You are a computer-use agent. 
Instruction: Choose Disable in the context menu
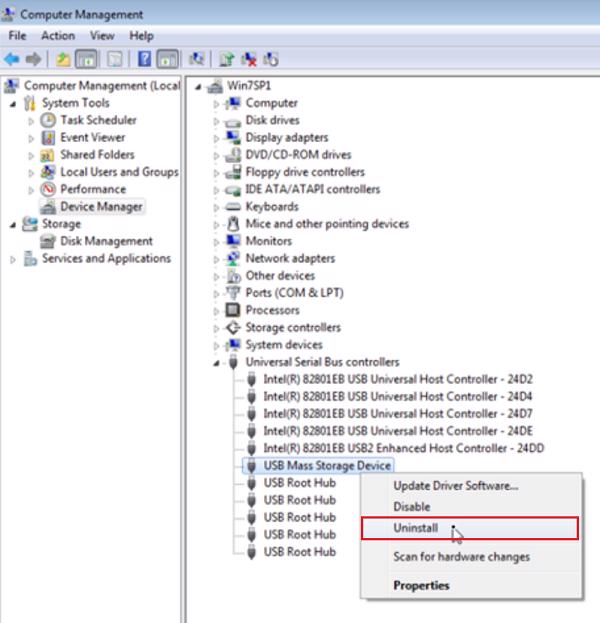point(412,507)
